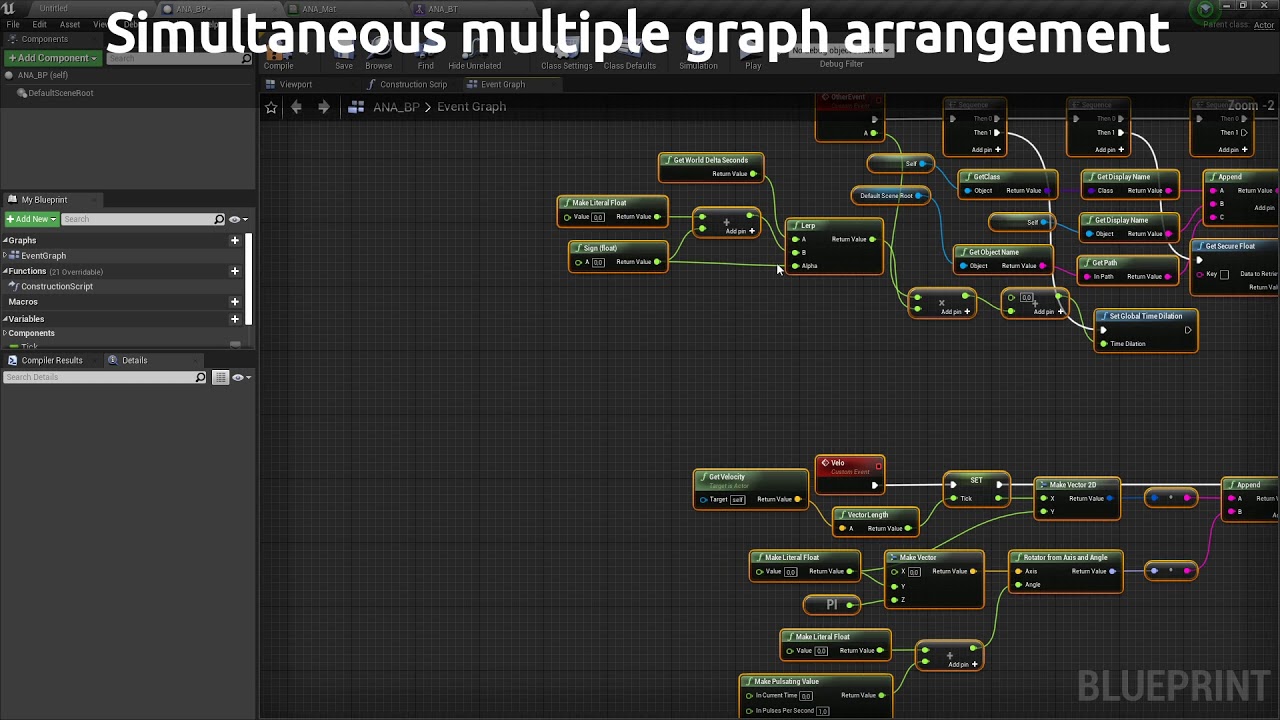1280x720 pixels.
Task: Click the graph icon before ANA_BP breadcrumb
Action: tap(356, 107)
